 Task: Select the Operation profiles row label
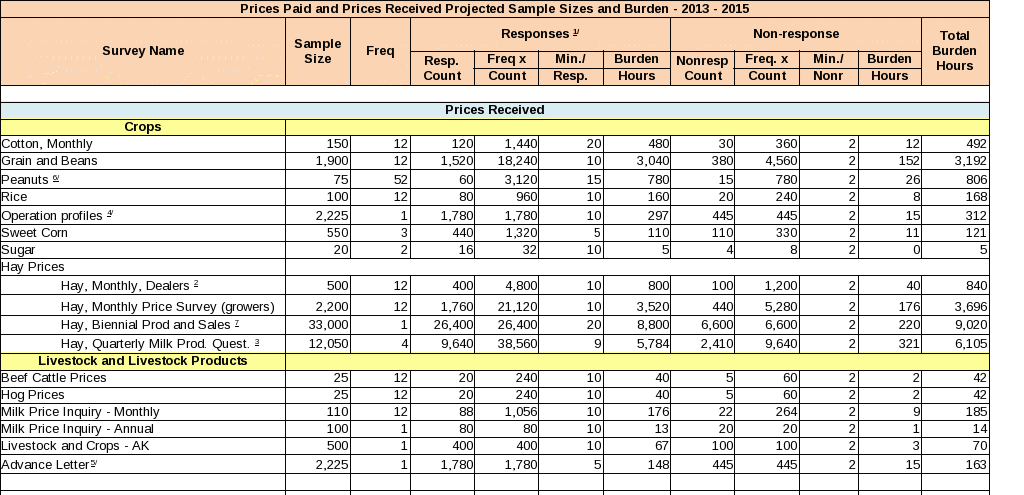[x=52, y=216]
